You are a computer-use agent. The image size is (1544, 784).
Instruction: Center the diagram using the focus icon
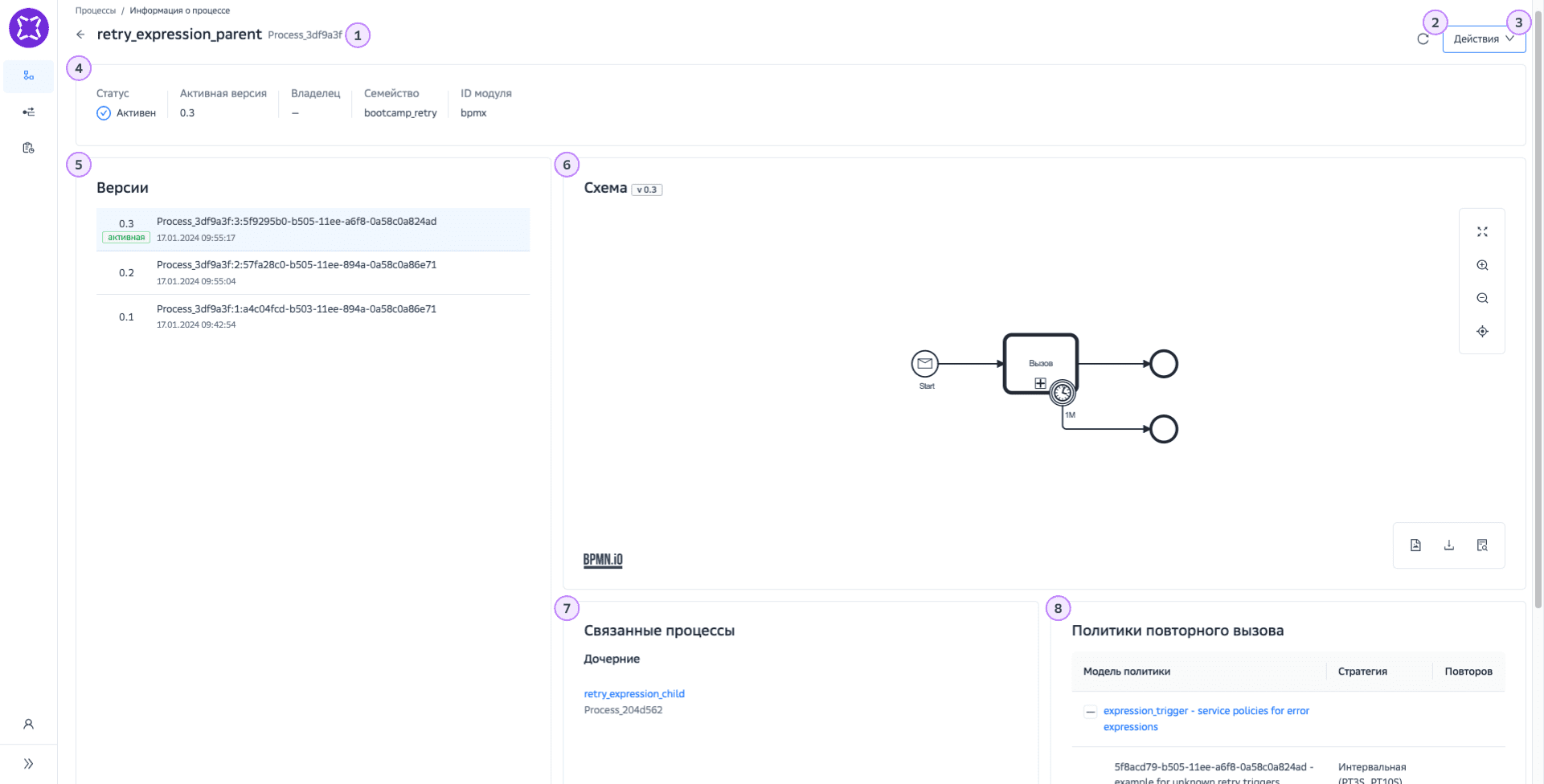coord(1483,331)
